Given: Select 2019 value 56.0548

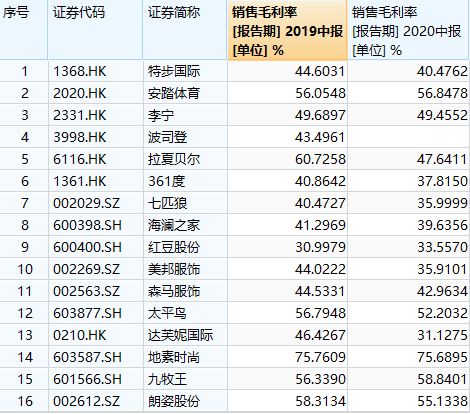Looking at the screenshot, I should (320, 93).
